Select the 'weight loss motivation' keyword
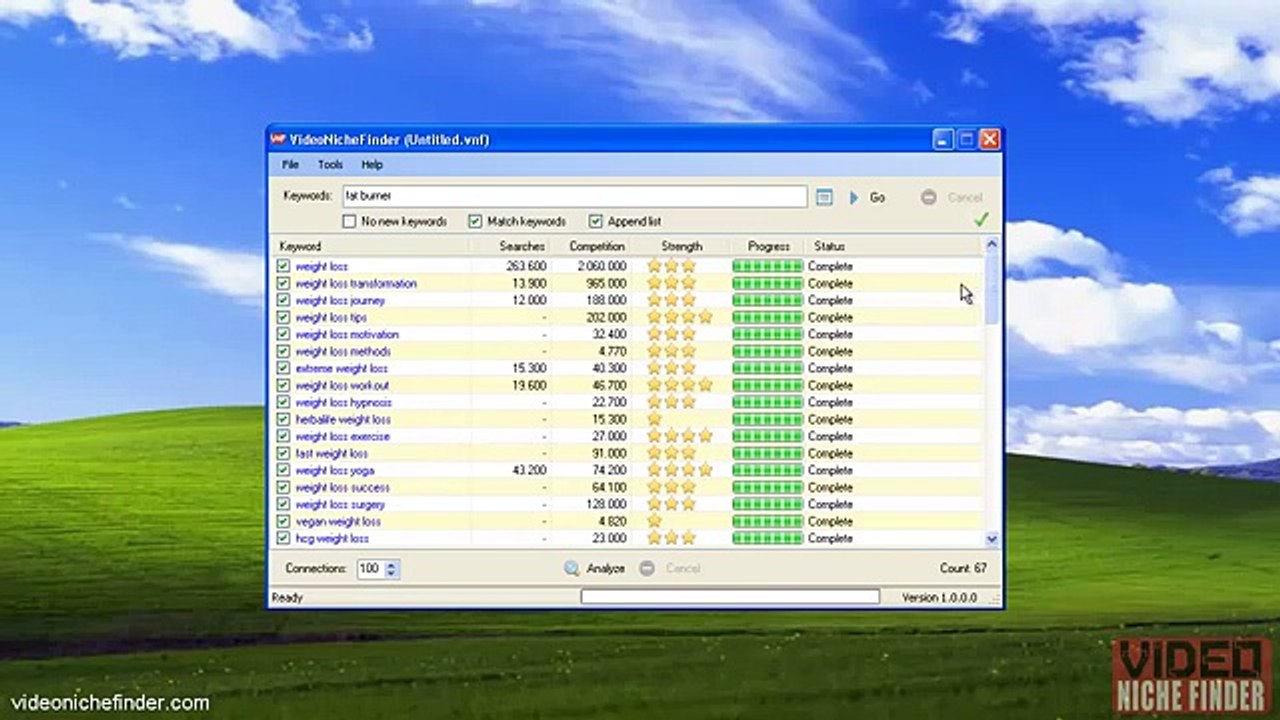The image size is (1280, 720). click(x=347, y=334)
